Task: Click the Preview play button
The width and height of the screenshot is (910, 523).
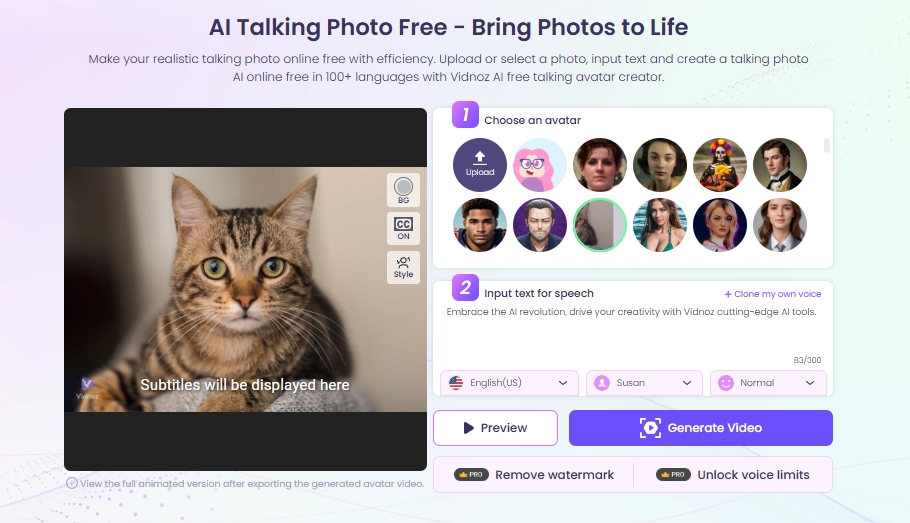Action: coord(495,428)
